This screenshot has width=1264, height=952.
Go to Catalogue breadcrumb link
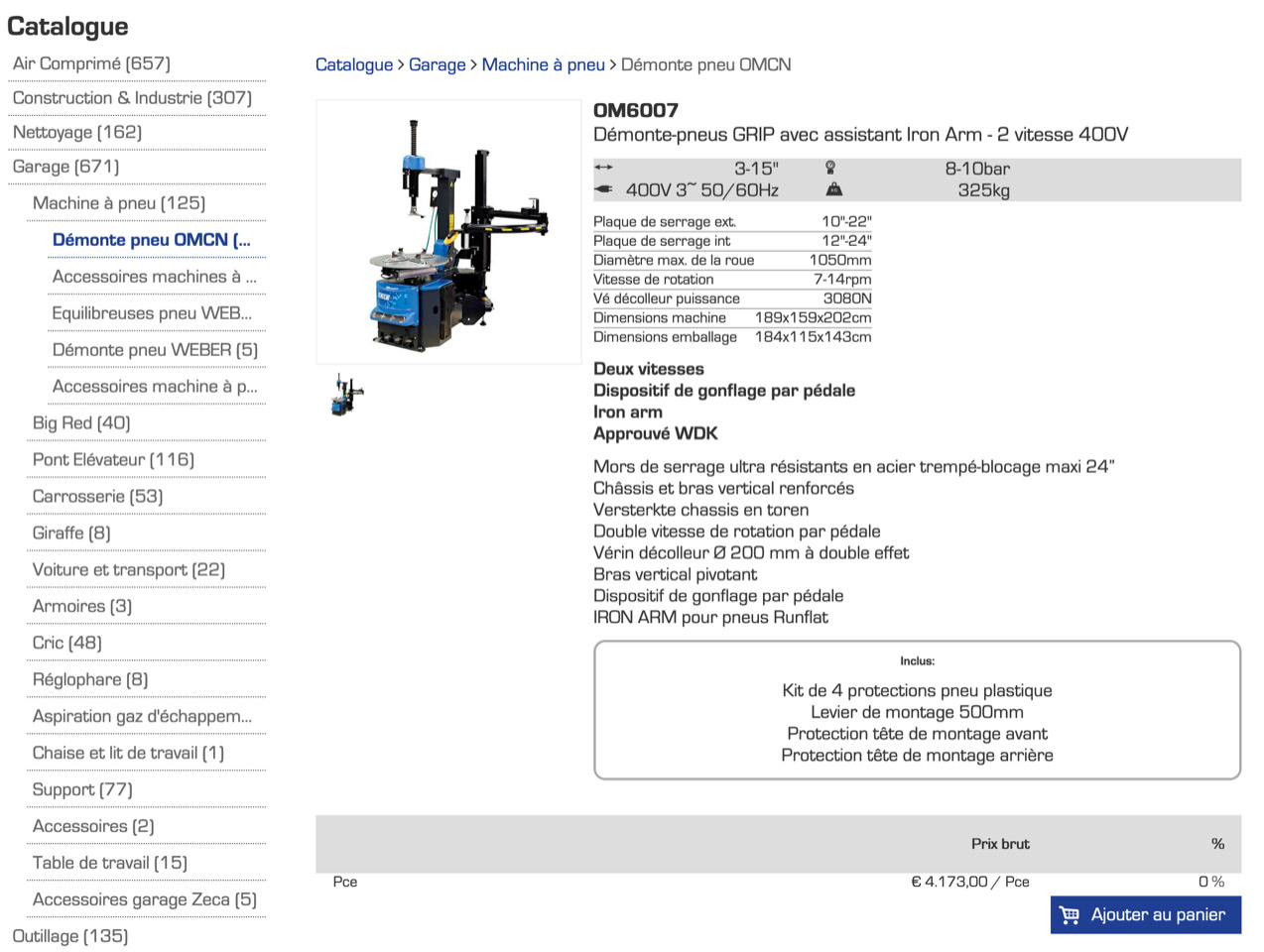tap(354, 64)
